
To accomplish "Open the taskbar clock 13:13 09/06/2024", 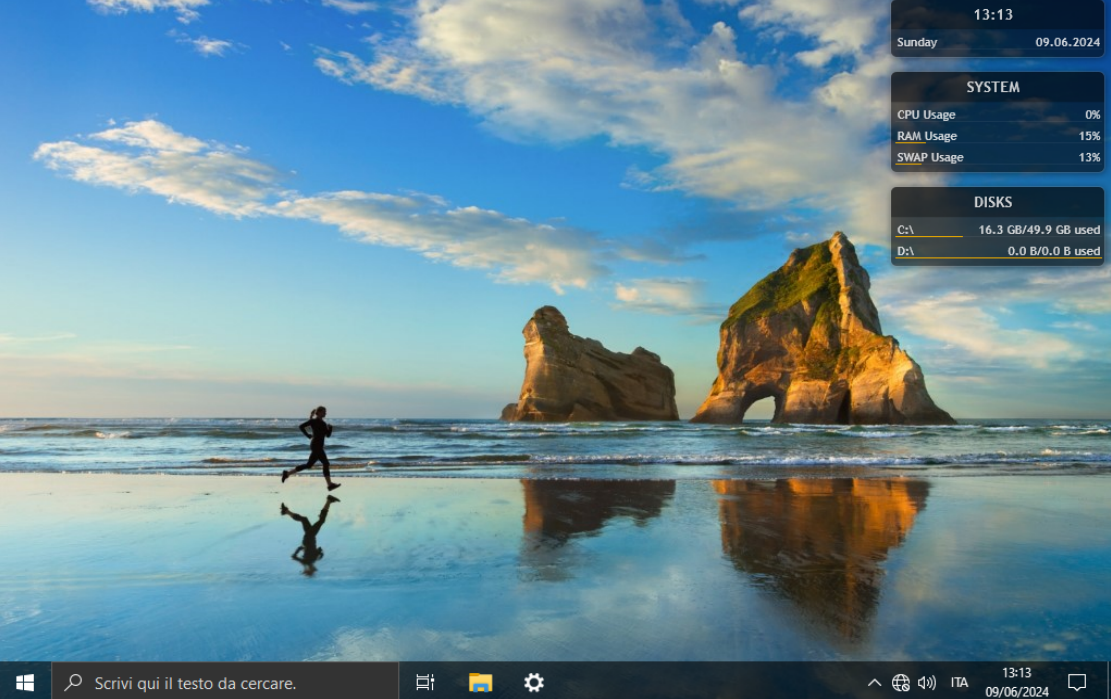I will (1017, 681).
